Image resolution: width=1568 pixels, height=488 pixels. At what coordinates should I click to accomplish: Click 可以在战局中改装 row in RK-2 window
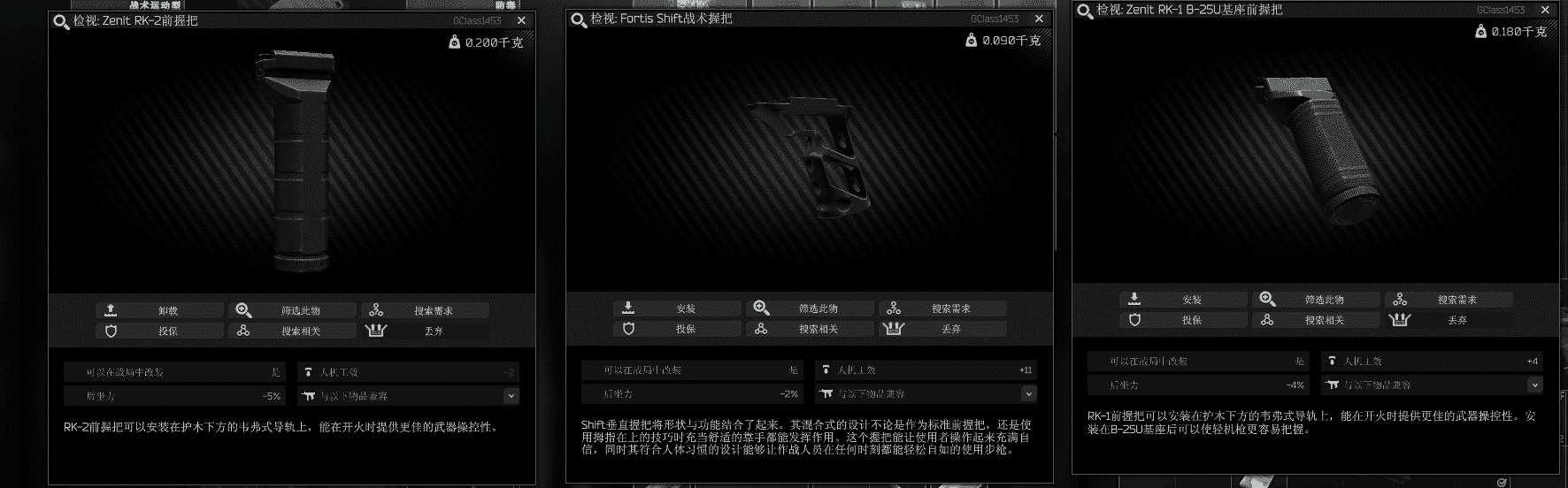click(x=173, y=372)
